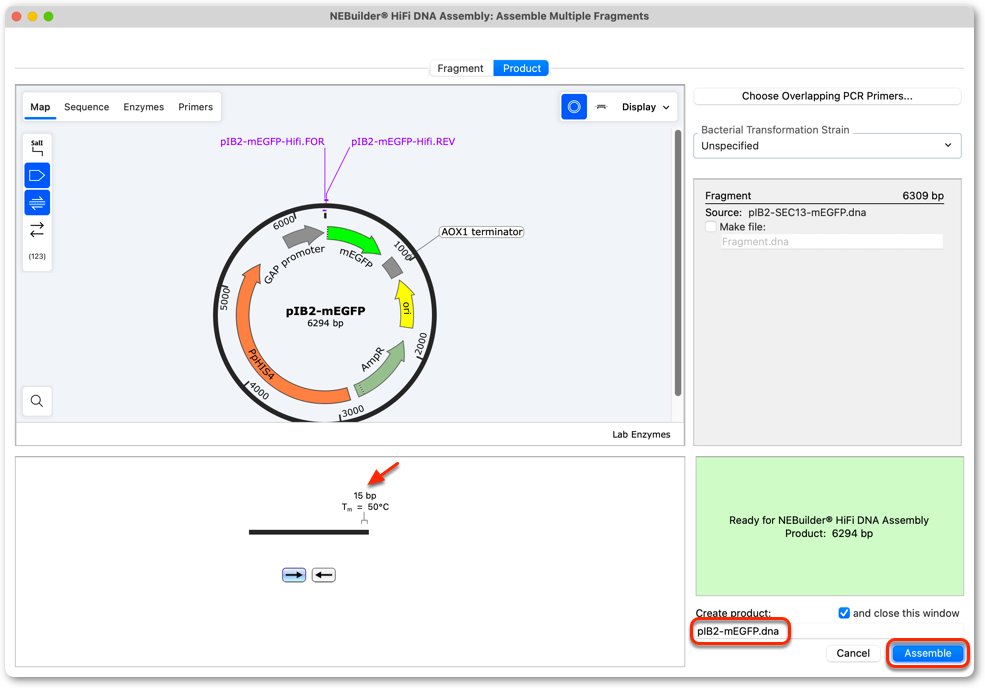Click the AmpR green feature arrow
The height and width of the screenshot is (688, 985).
pyautogui.click(x=383, y=369)
